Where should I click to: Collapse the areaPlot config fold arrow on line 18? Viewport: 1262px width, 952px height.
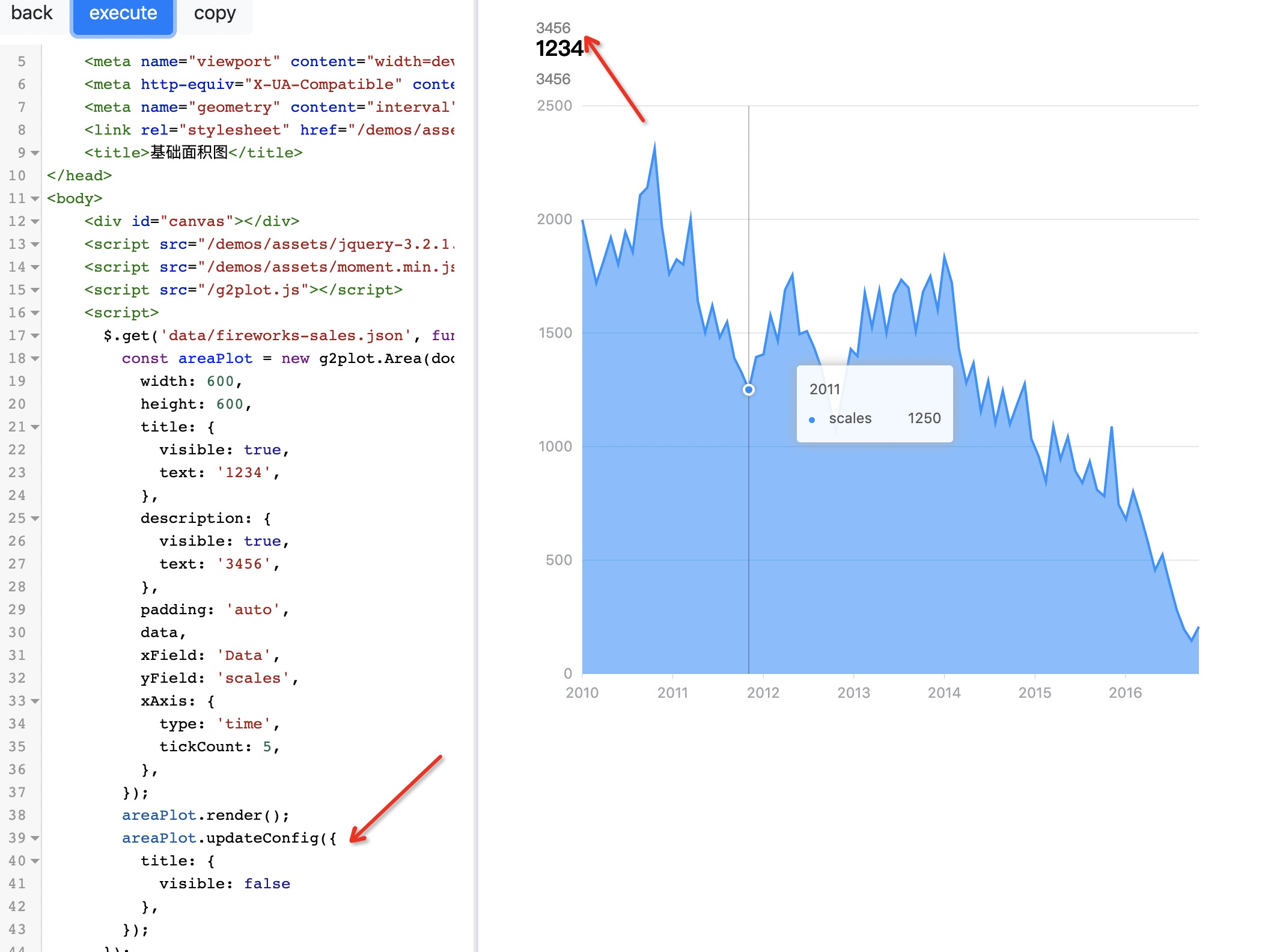[x=34, y=358]
